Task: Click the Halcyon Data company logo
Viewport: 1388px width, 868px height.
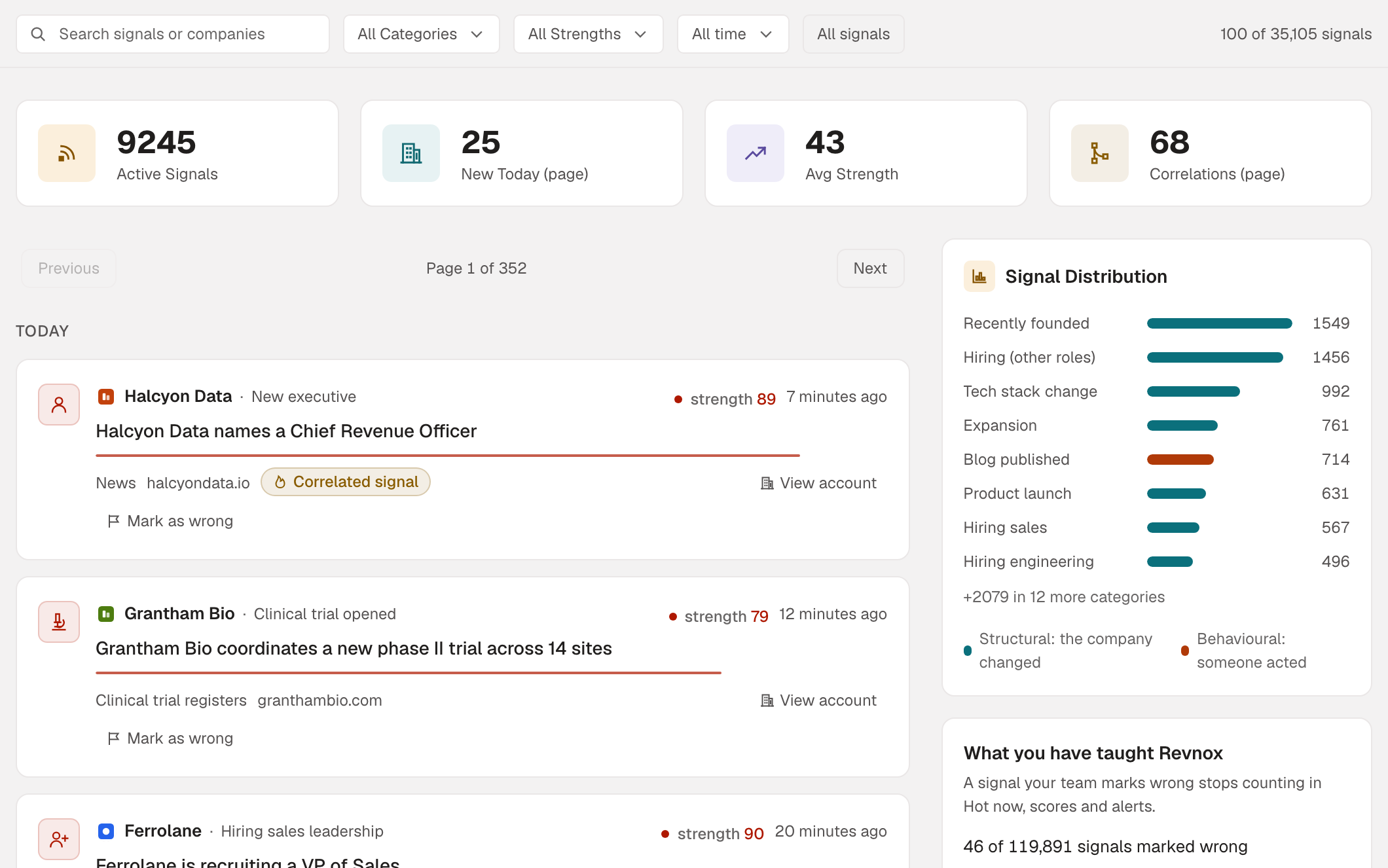Action: [x=106, y=397]
